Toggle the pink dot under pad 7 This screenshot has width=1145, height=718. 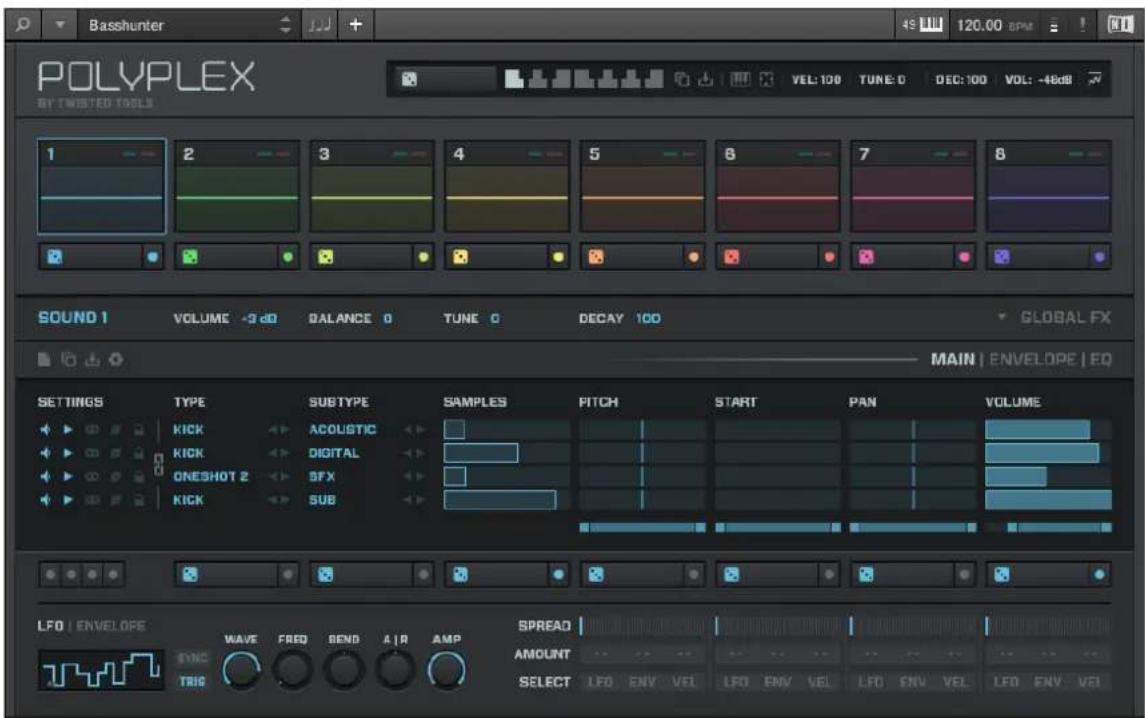pyautogui.click(x=964, y=257)
